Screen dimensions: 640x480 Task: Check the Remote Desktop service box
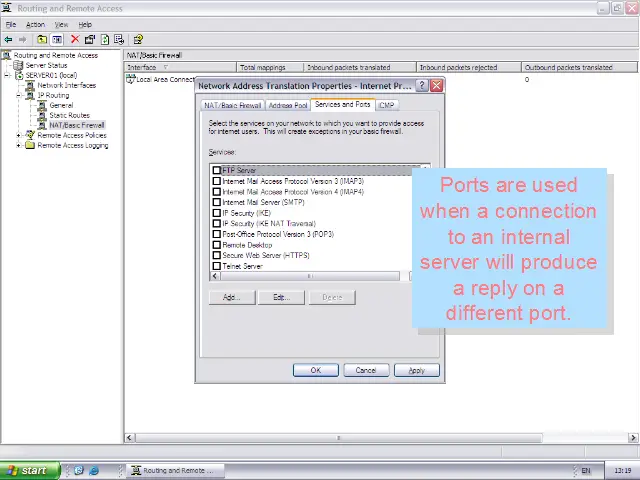coord(217,245)
